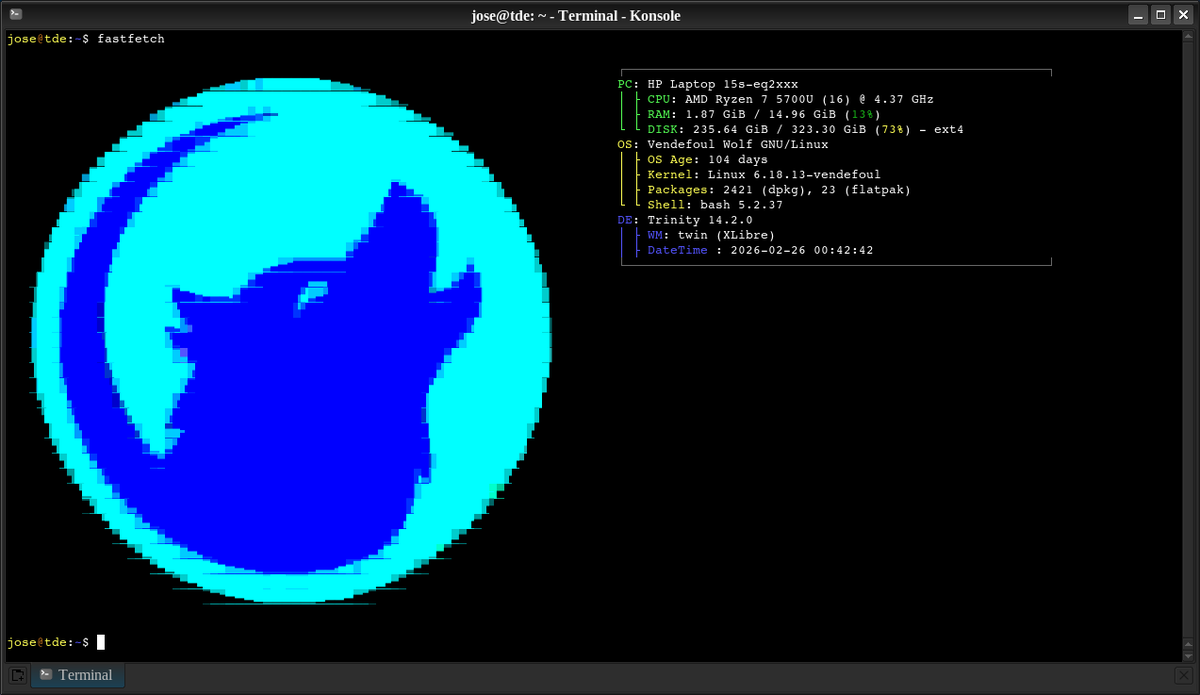Click the Vendefoul wolf logo art

point(290,341)
